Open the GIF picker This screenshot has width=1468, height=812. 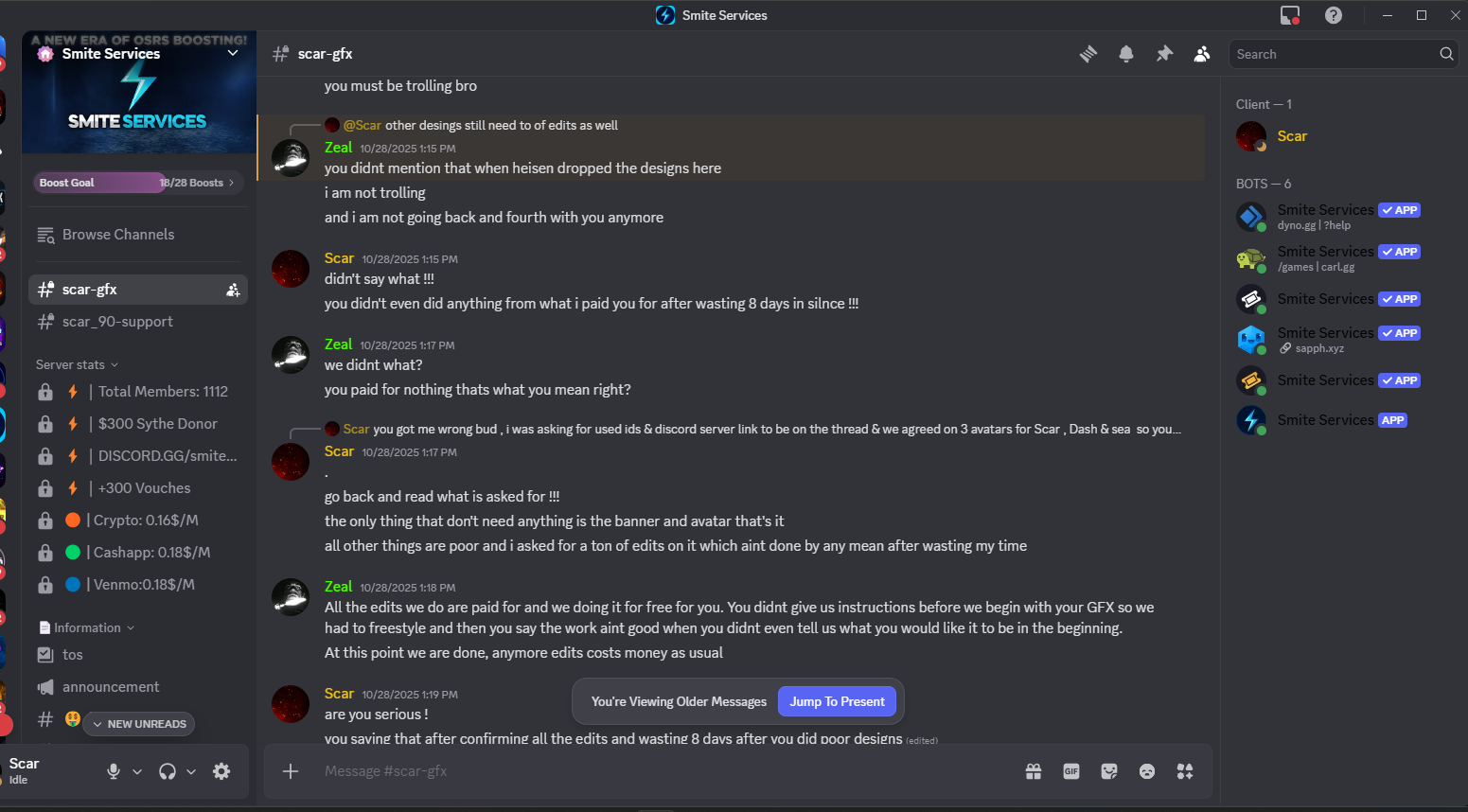click(x=1071, y=771)
